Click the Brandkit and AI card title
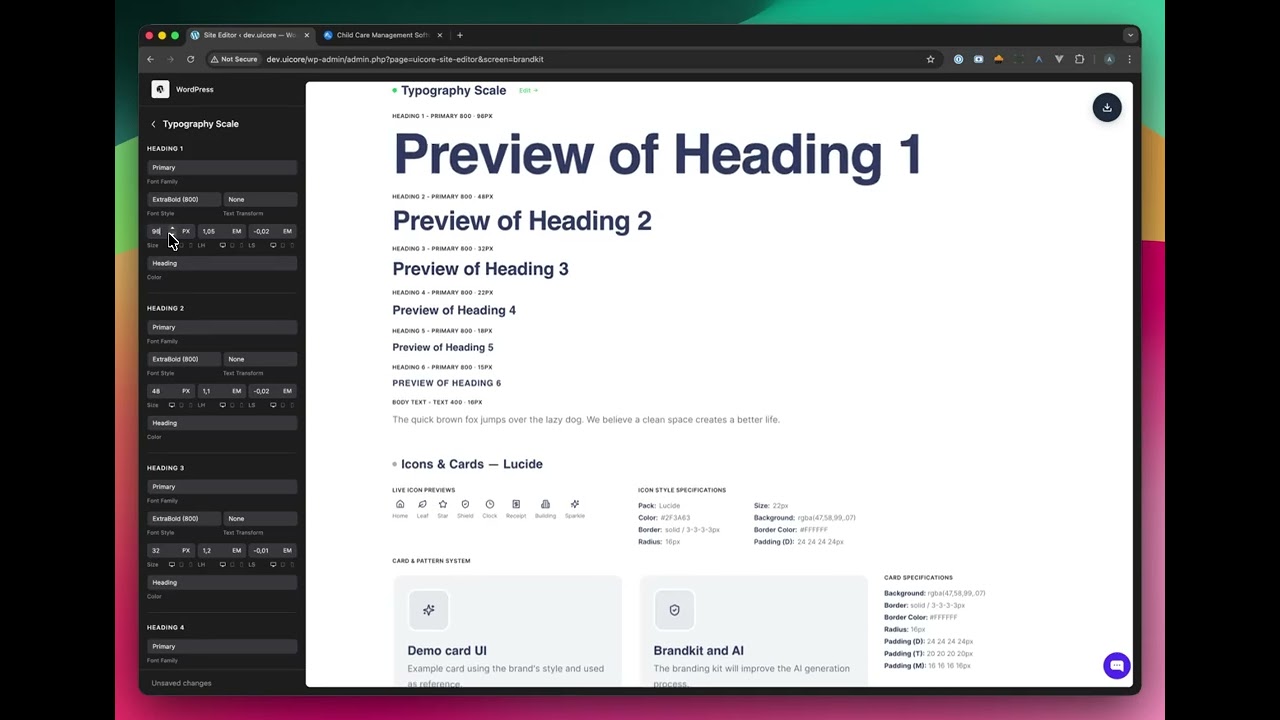The image size is (1280, 720). pyautogui.click(x=698, y=651)
